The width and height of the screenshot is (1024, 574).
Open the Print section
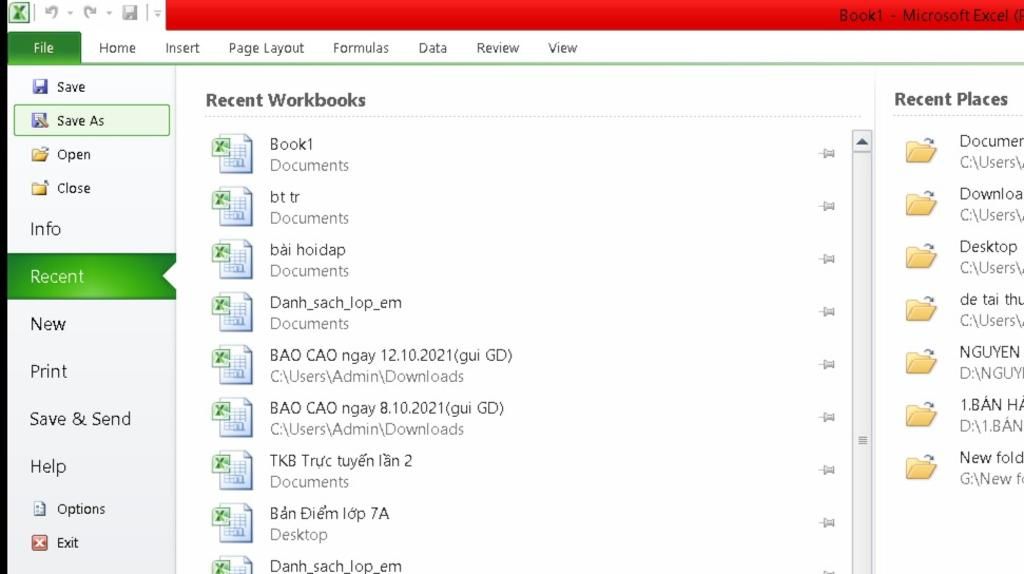[x=91, y=371]
